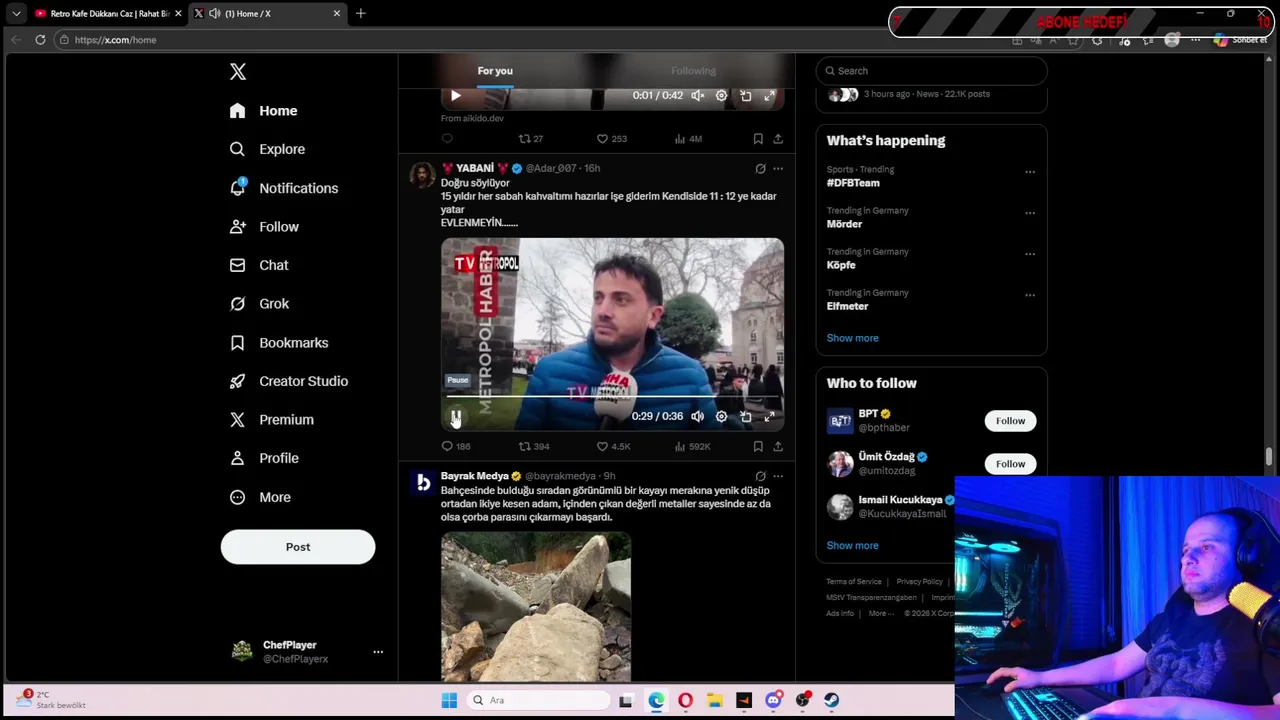The height and width of the screenshot is (720, 1280).
Task: Open more options for Köpfe trend
Action: point(1029,254)
